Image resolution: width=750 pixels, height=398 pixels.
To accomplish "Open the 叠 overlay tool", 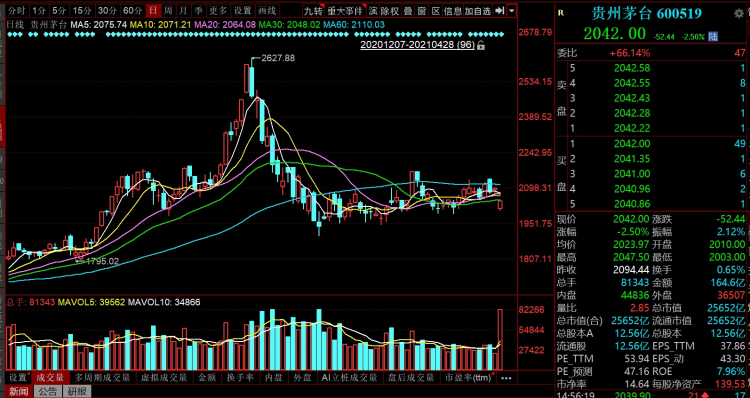I will coord(408,11).
